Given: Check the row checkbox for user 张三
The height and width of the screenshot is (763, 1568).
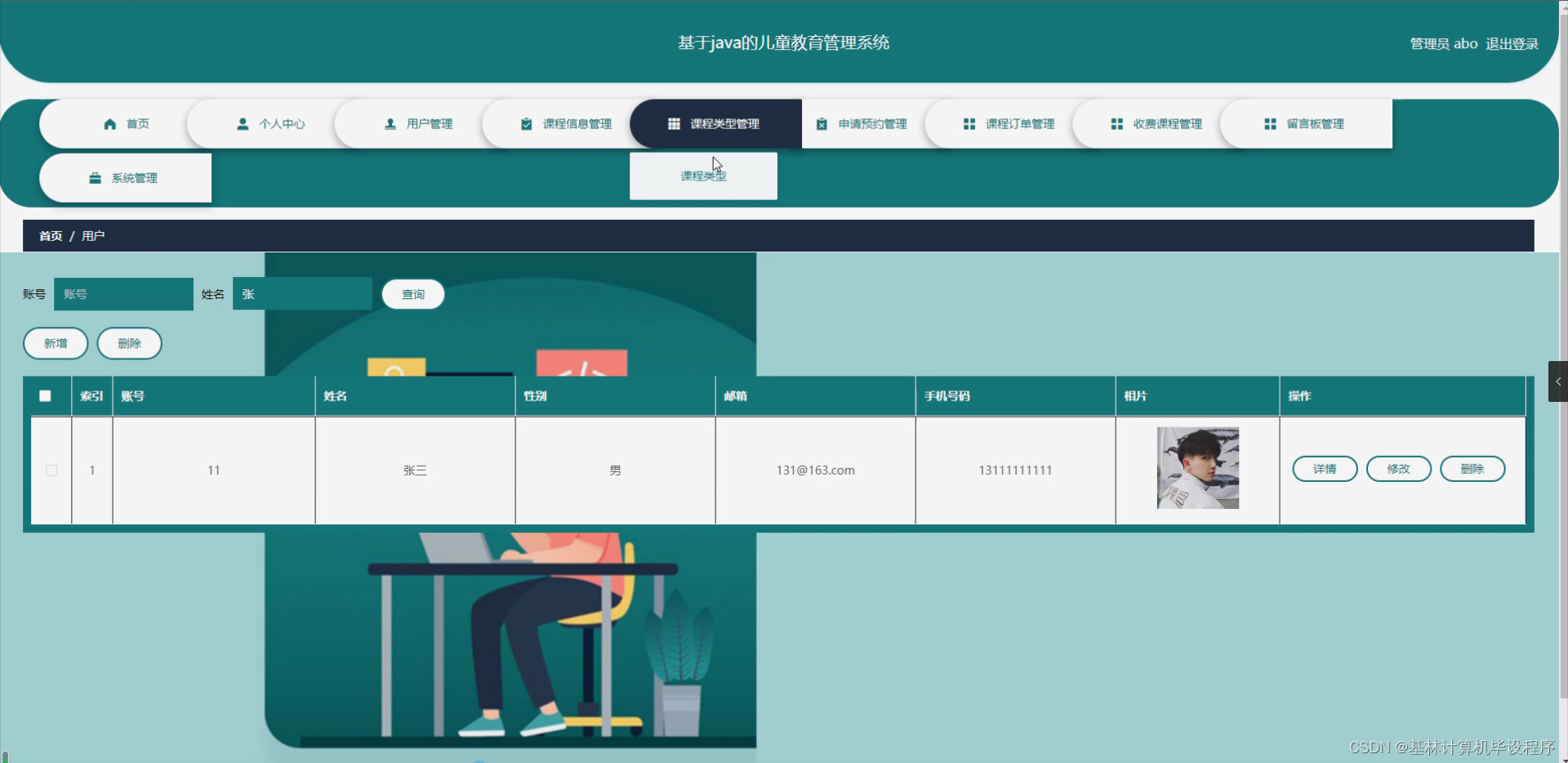Looking at the screenshot, I should click(x=51, y=470).
